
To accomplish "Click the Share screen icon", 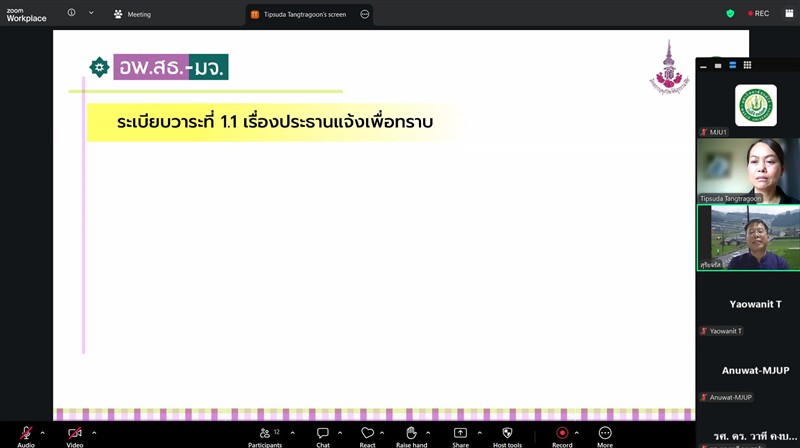I will coord(460,435).
